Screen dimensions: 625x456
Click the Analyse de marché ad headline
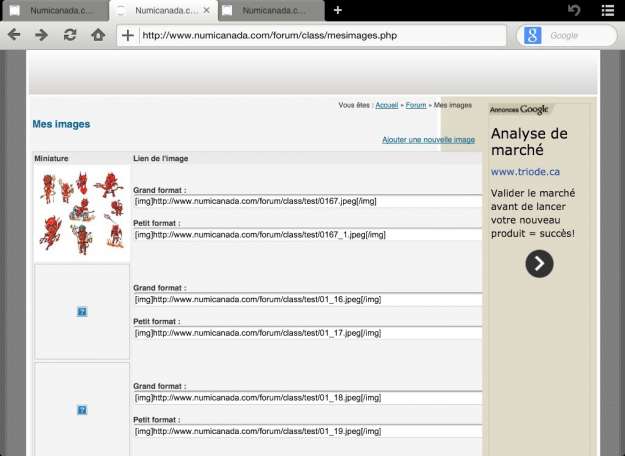click(x=529, y=142)
